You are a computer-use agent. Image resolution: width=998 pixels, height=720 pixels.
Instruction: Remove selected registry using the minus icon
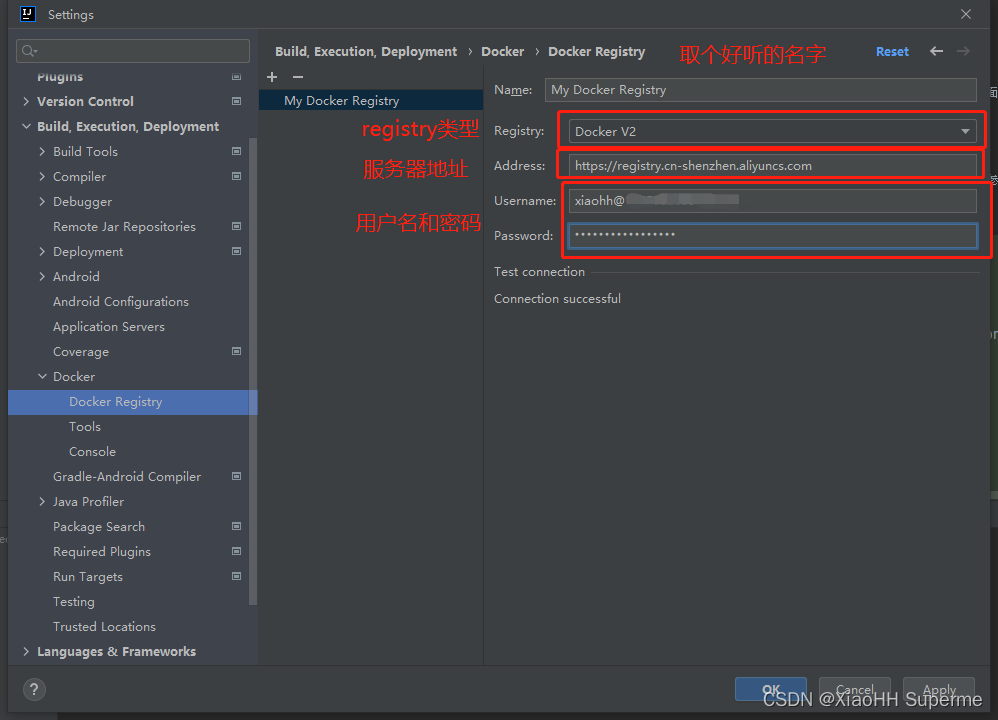click(296, 77)
